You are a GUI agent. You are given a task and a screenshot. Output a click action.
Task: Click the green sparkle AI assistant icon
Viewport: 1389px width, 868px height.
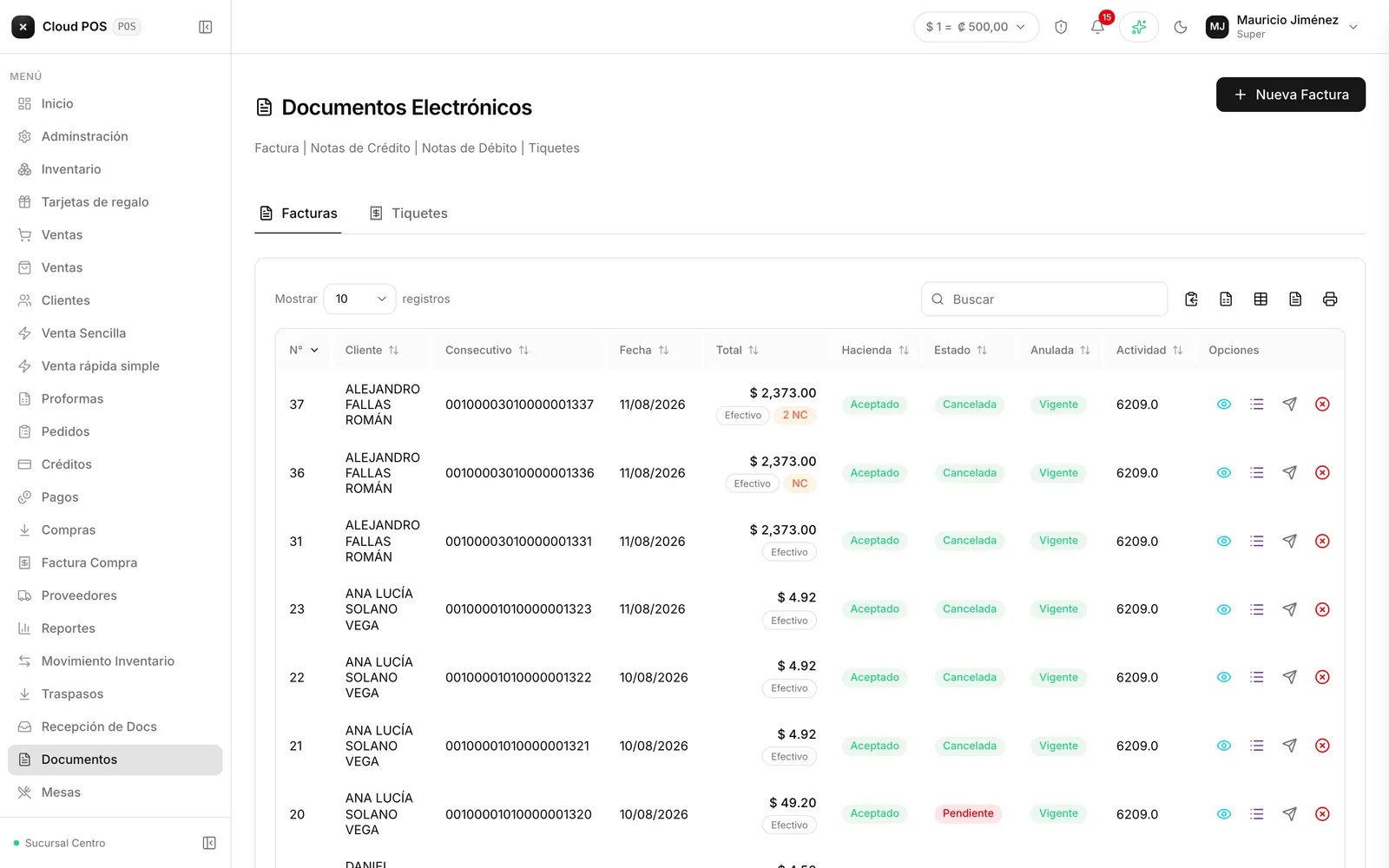(1139, 27)
